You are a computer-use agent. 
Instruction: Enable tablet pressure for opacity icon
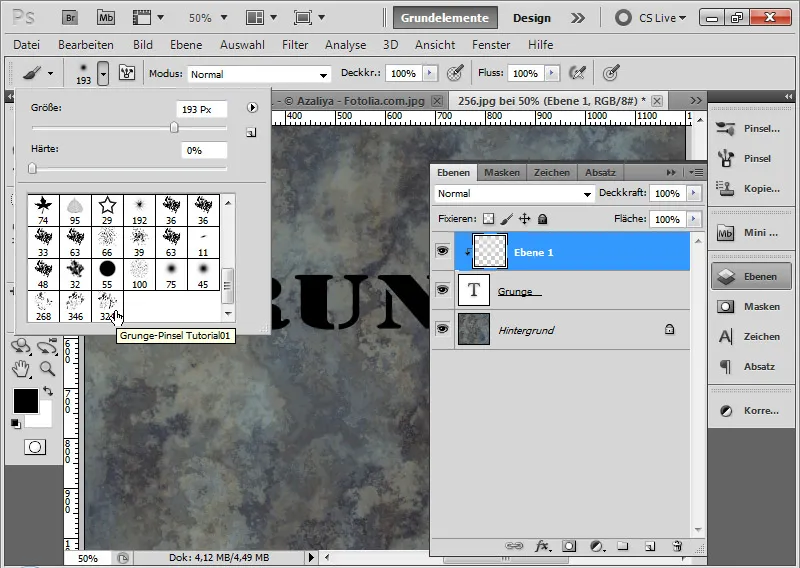[x=455, y=73]
